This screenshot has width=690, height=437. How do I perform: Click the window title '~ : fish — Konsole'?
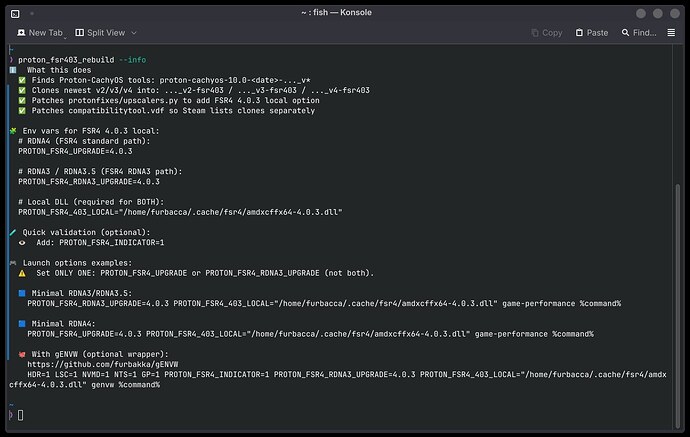click(x=337, y=12)
